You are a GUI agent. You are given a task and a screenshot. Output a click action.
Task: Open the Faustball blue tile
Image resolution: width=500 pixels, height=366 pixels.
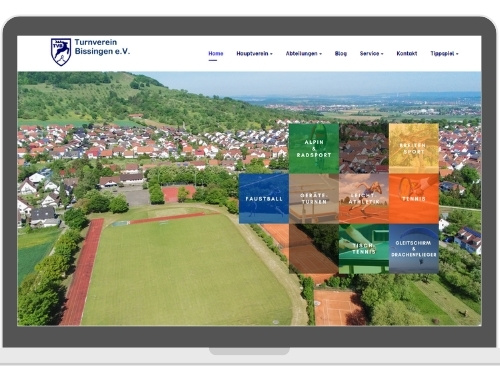pyautogui.click(x=264, y=198)
